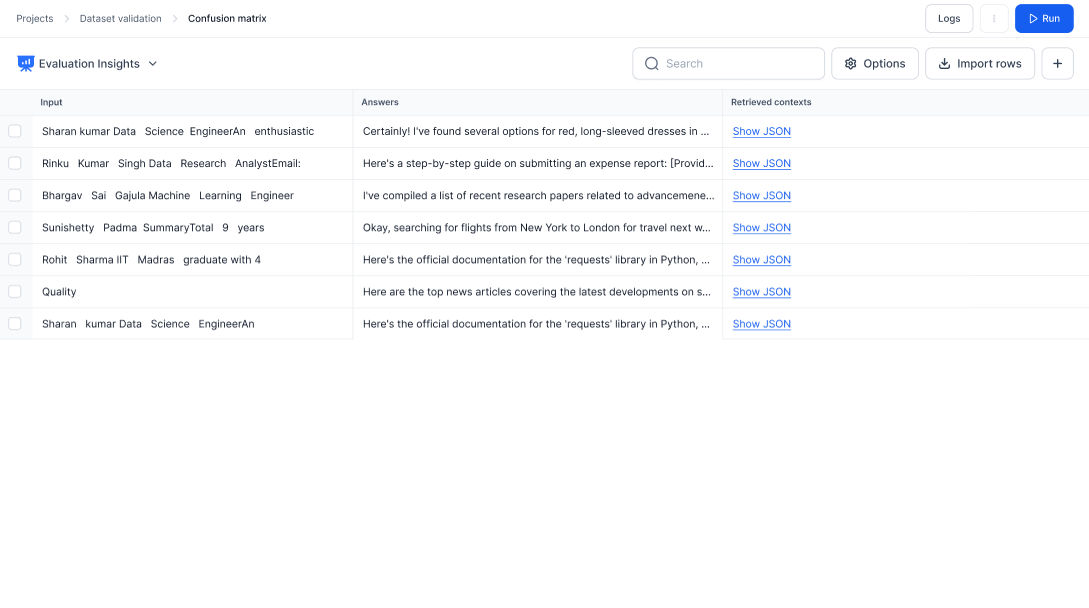Focus the Search input field
This screenshot has width=1089, height=608.
(x=729, y=64)
